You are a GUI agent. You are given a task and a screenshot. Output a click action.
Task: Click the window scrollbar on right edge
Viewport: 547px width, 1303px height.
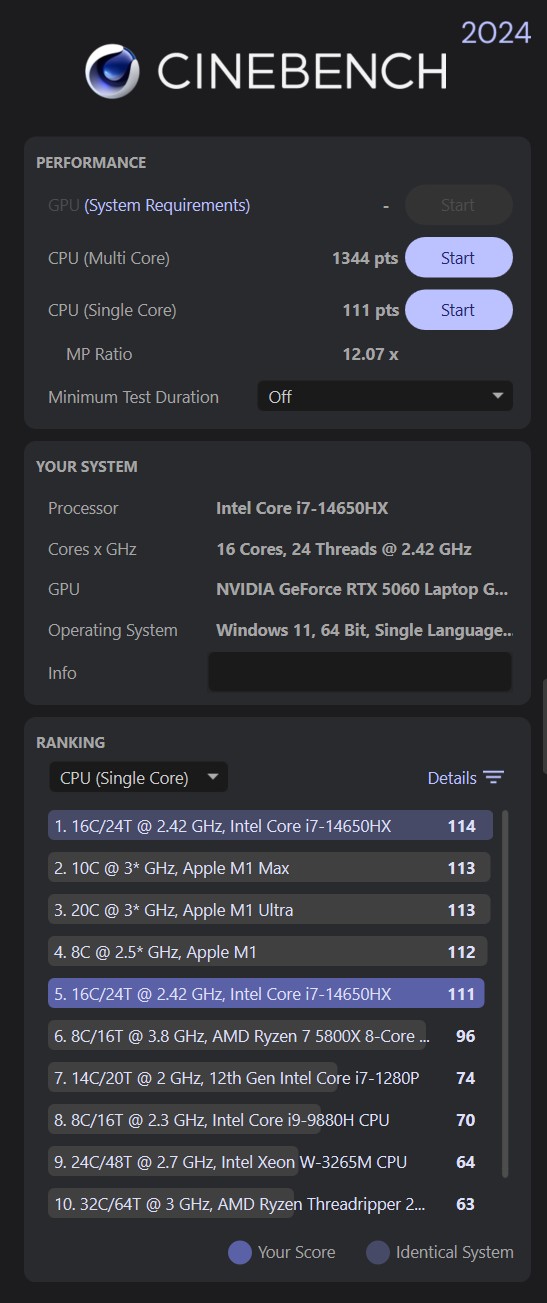[x=544, y=726]
